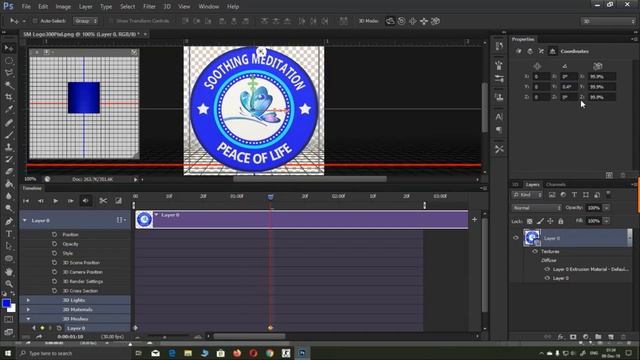This screenshot has height=360, width=640.
Task: Lock all layer attributes icon
Action: [561, 221]
